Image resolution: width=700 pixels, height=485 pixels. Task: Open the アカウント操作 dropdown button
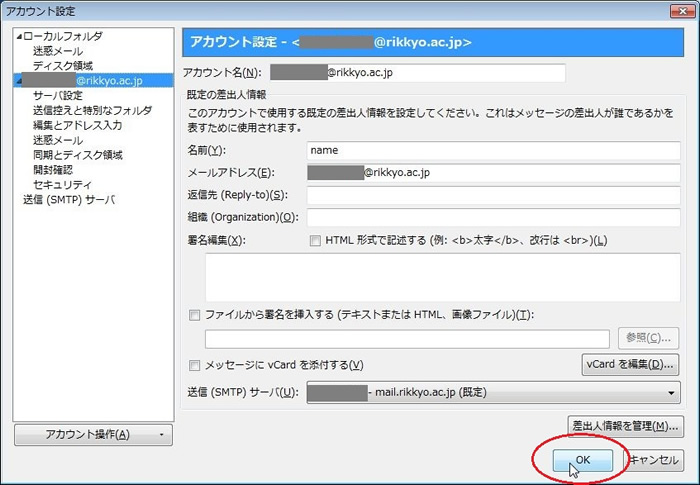[x=93, y=435]
